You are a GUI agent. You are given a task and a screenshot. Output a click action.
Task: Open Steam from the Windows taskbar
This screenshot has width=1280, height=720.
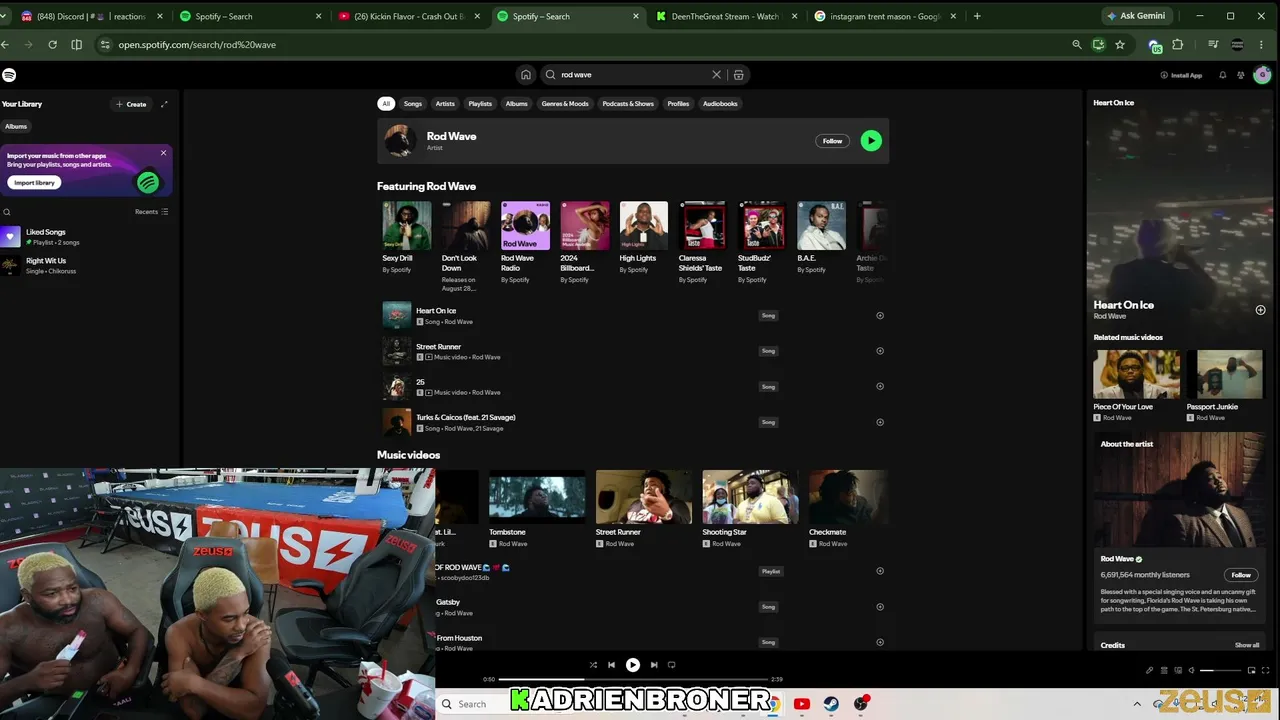point(831,704)
